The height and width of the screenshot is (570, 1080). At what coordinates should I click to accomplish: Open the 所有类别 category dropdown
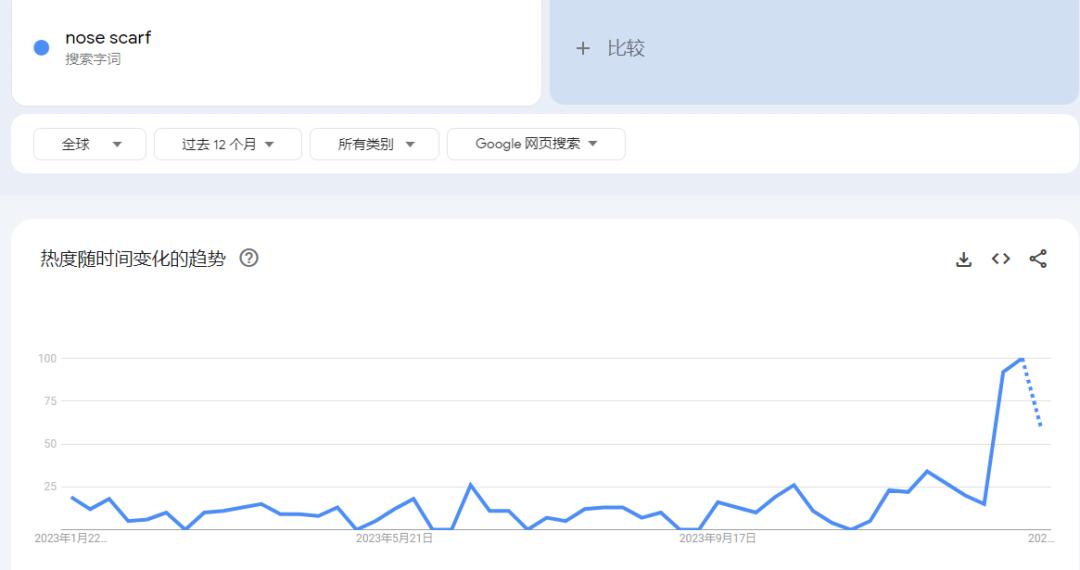(374, 144)
